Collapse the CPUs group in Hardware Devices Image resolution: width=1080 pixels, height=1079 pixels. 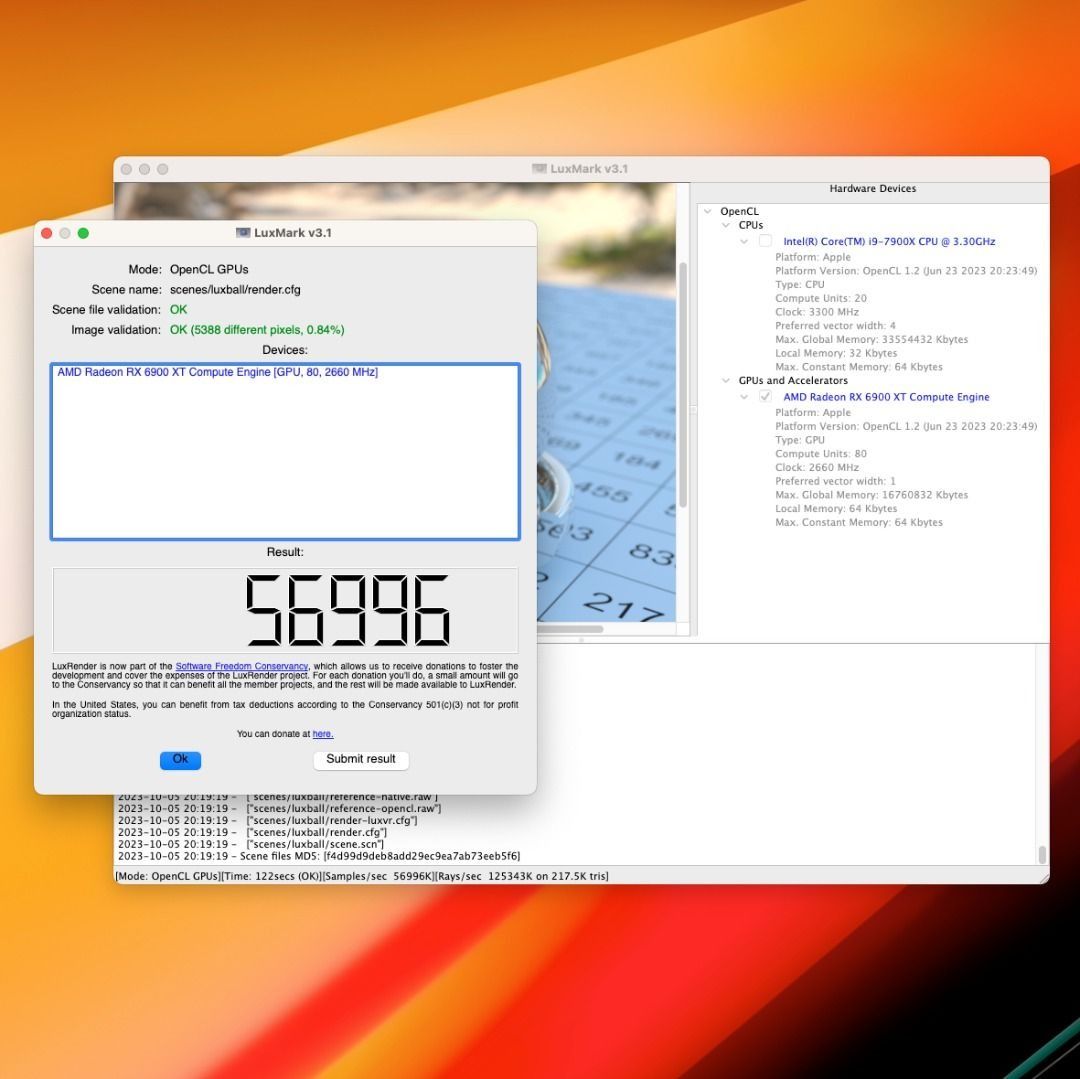726,225
